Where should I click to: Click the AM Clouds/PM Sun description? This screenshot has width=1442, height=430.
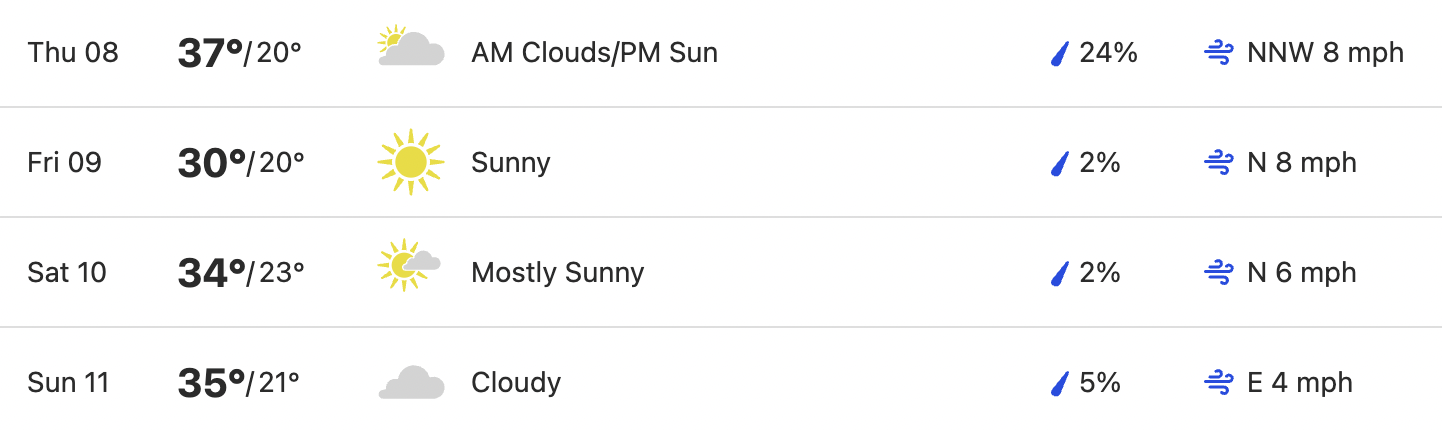tap(594, 53)
